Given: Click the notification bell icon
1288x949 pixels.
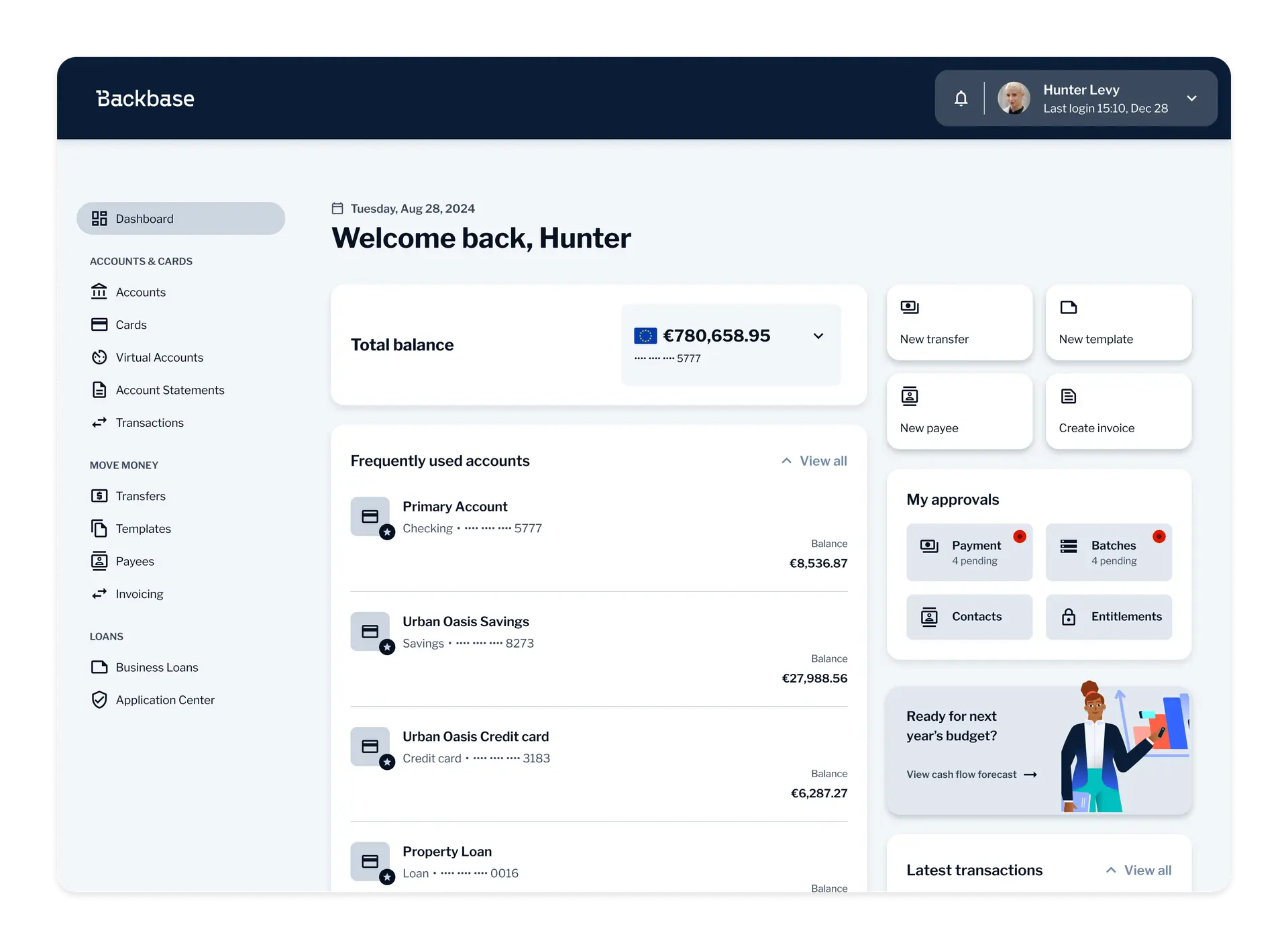Looking at the screenshot, I should tap(961, 99).
